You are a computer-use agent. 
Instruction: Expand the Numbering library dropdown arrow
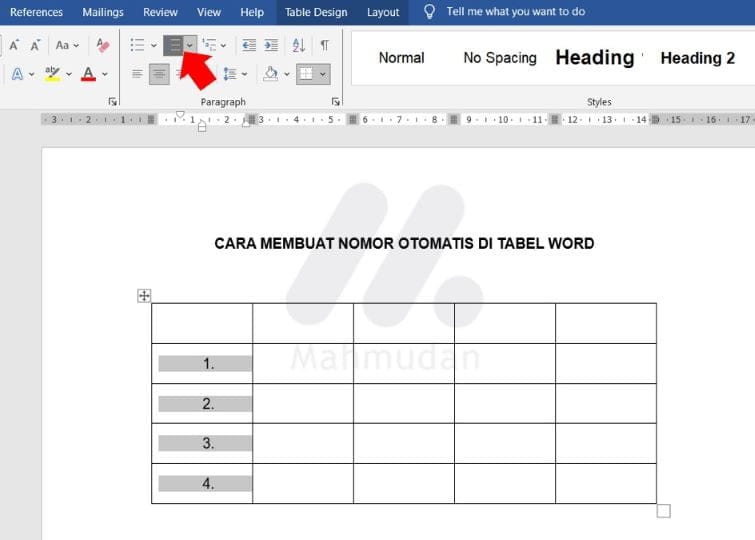190,45
